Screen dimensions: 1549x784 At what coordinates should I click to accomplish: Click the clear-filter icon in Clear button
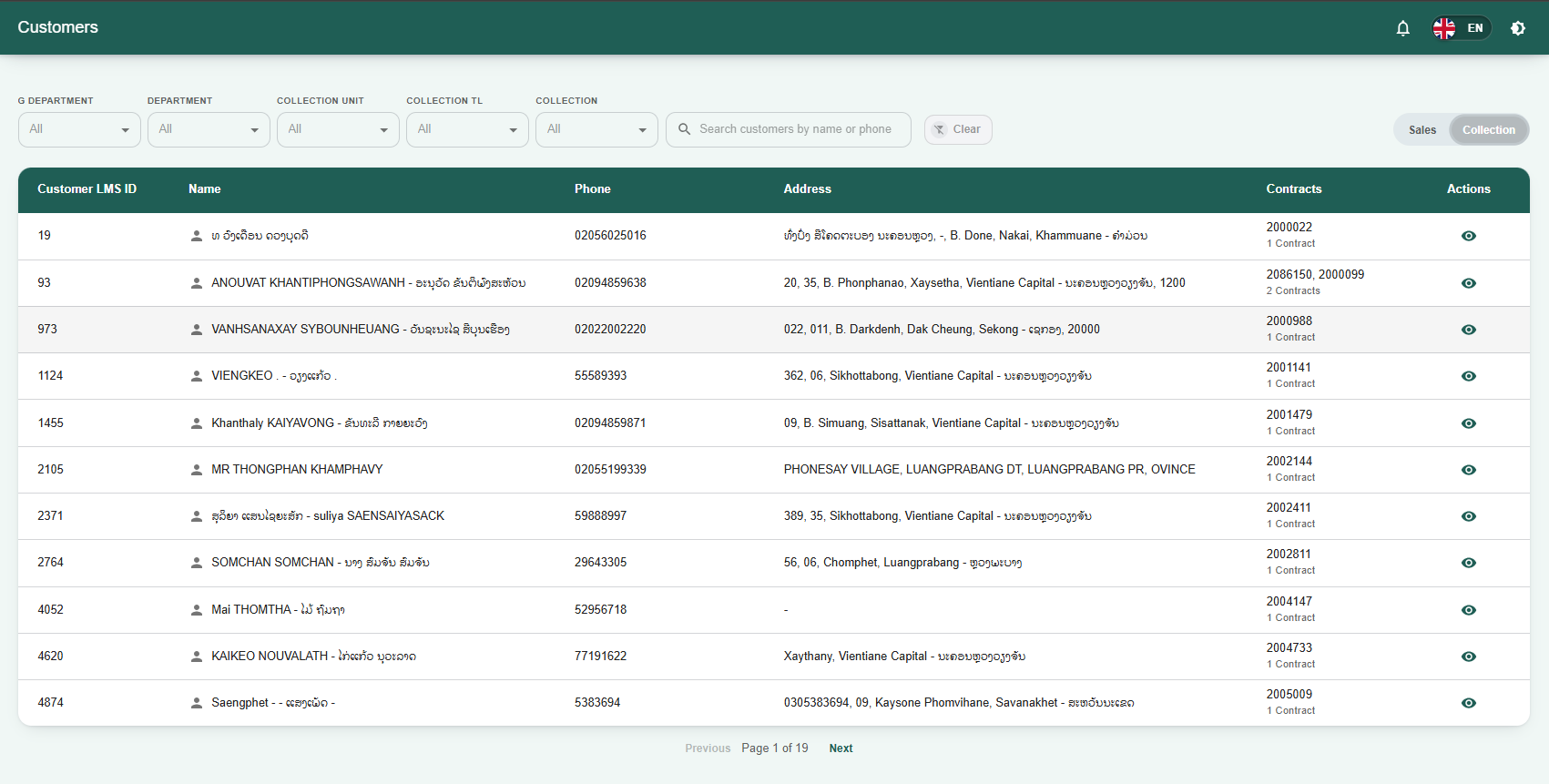coord(940,129)
